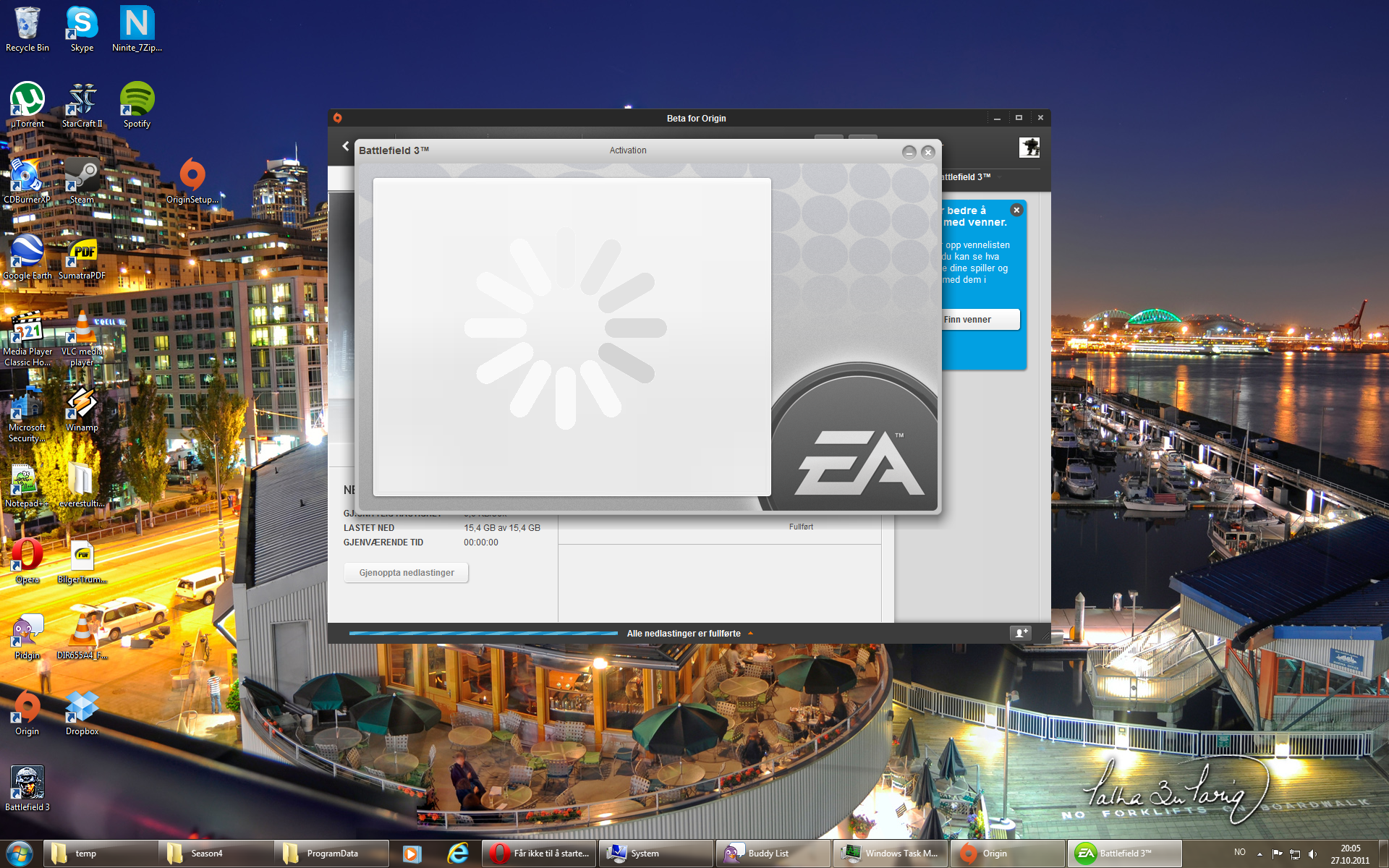
Task: Launch Skype from the desktop
Action: (82, 29)
